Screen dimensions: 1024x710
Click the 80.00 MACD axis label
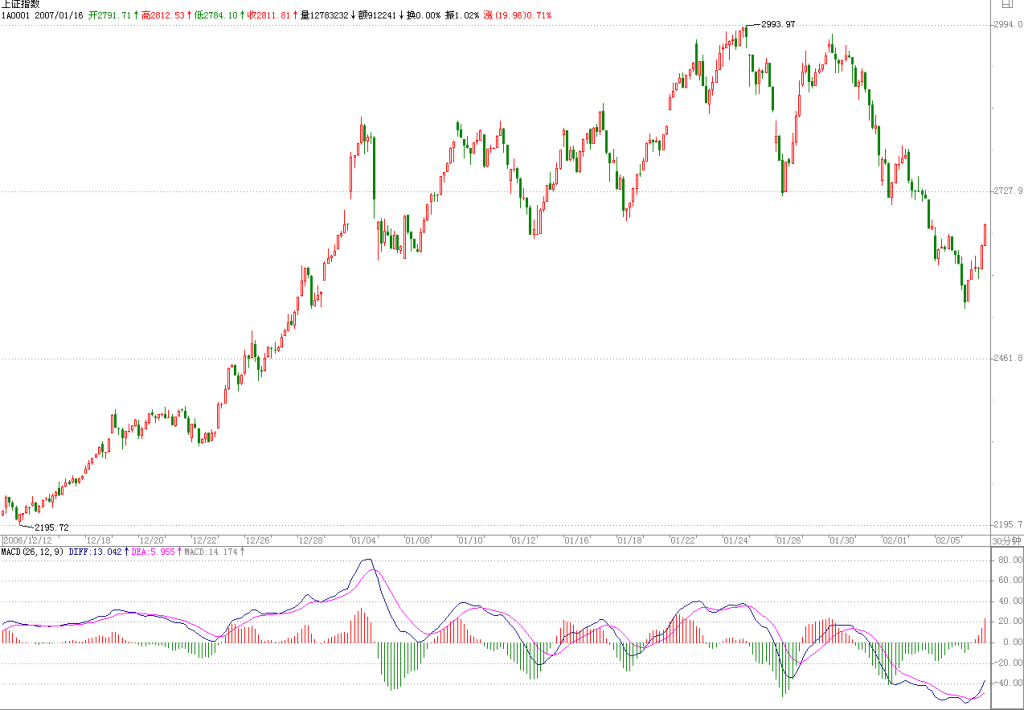tap(1010, 560)
